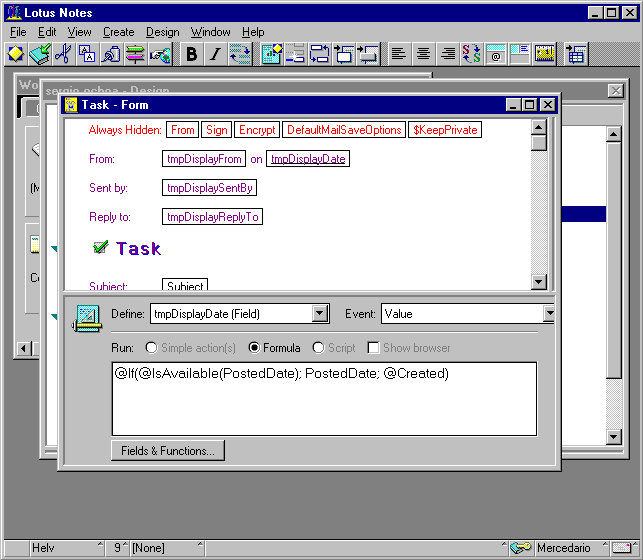Center text using the toolbar icon

(x=423, y=54)
